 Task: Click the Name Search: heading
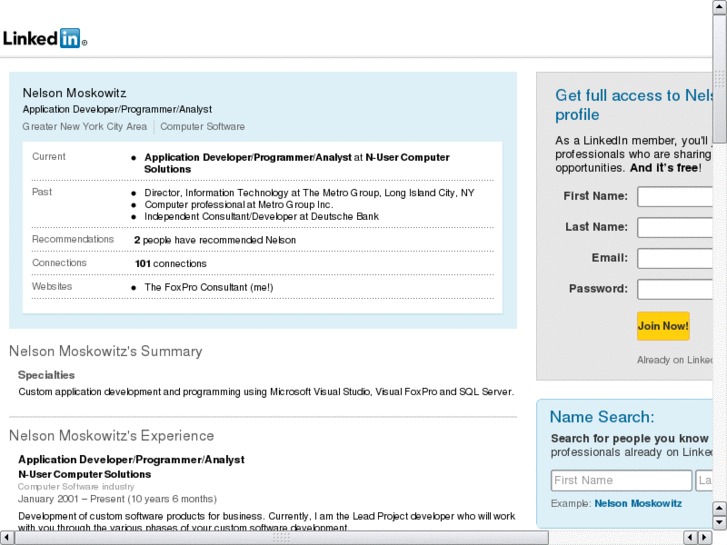(x=602, y=417)
